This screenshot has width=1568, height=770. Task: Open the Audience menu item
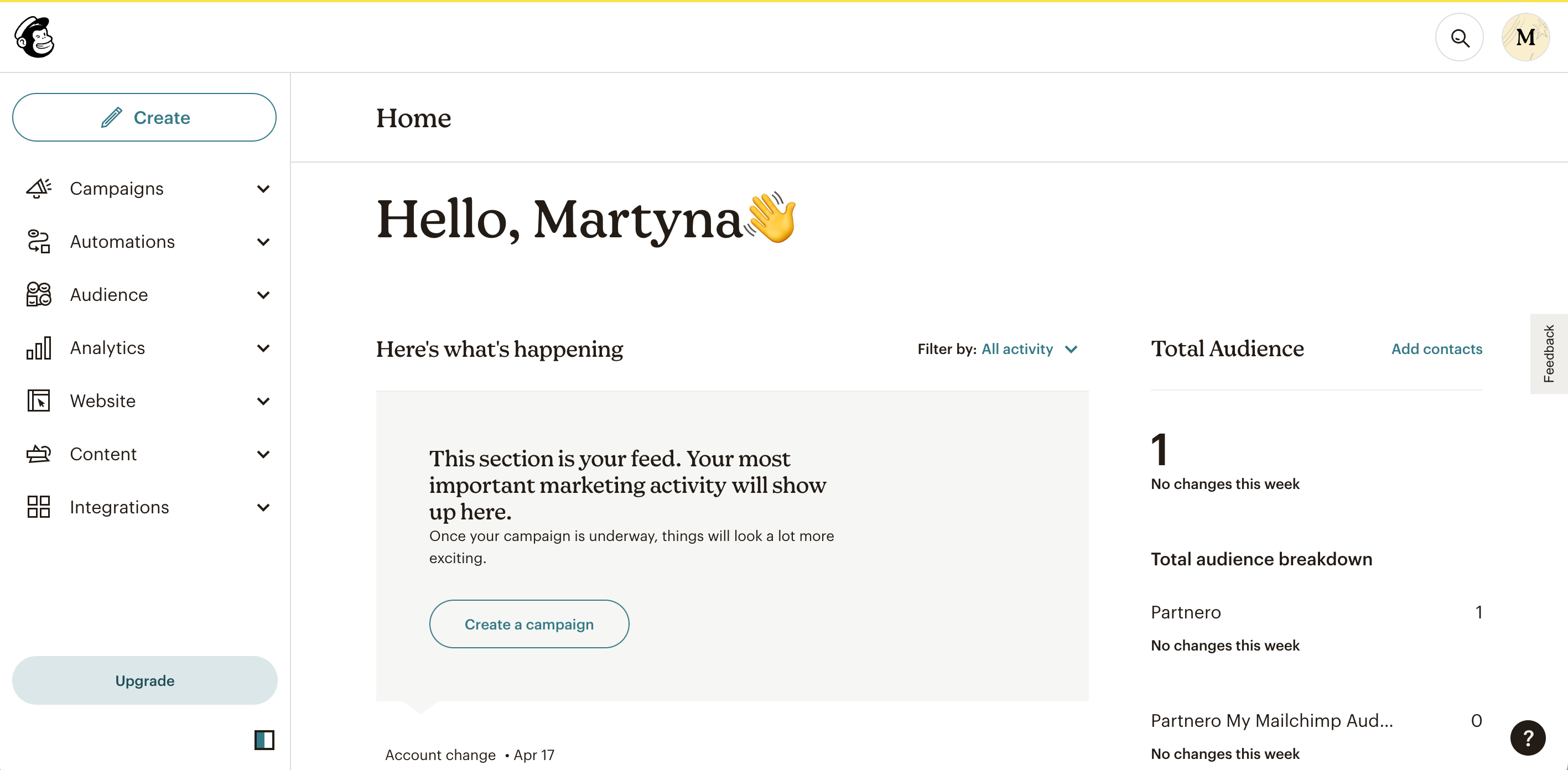145,295
